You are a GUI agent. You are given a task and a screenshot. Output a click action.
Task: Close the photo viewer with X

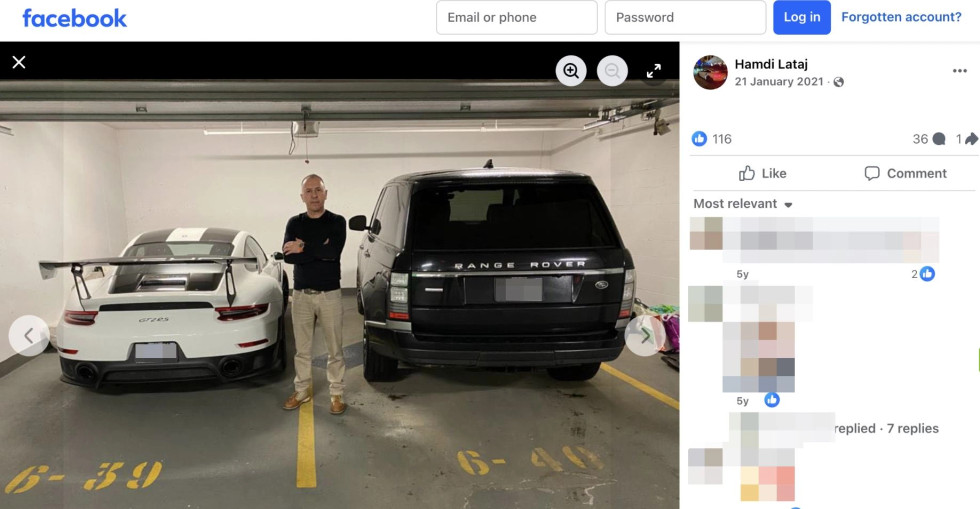(x=19, y=62)
